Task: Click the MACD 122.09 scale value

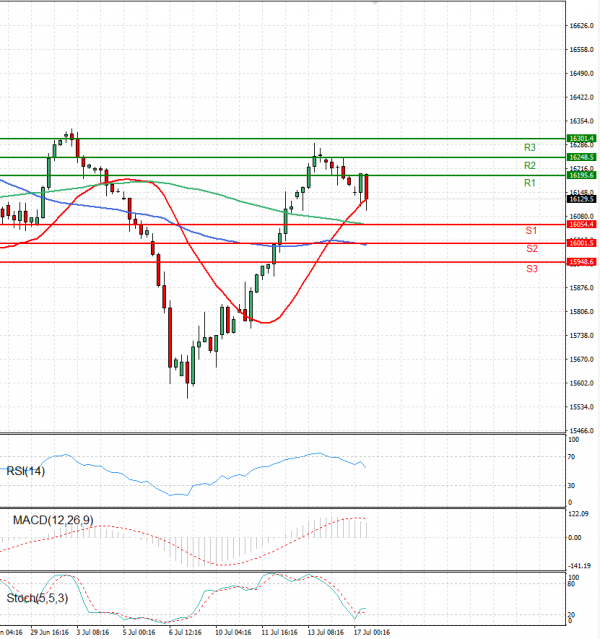Action: 578,514
